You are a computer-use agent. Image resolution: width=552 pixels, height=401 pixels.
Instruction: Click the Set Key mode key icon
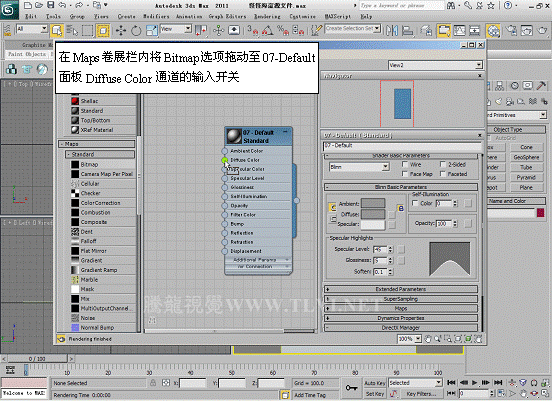[x=351, y=388]
